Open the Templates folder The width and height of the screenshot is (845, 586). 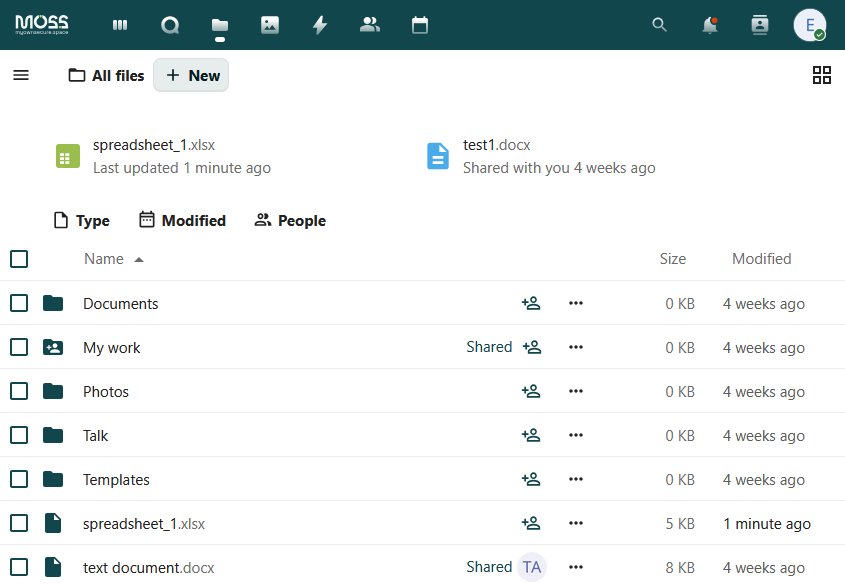point(116,480)
